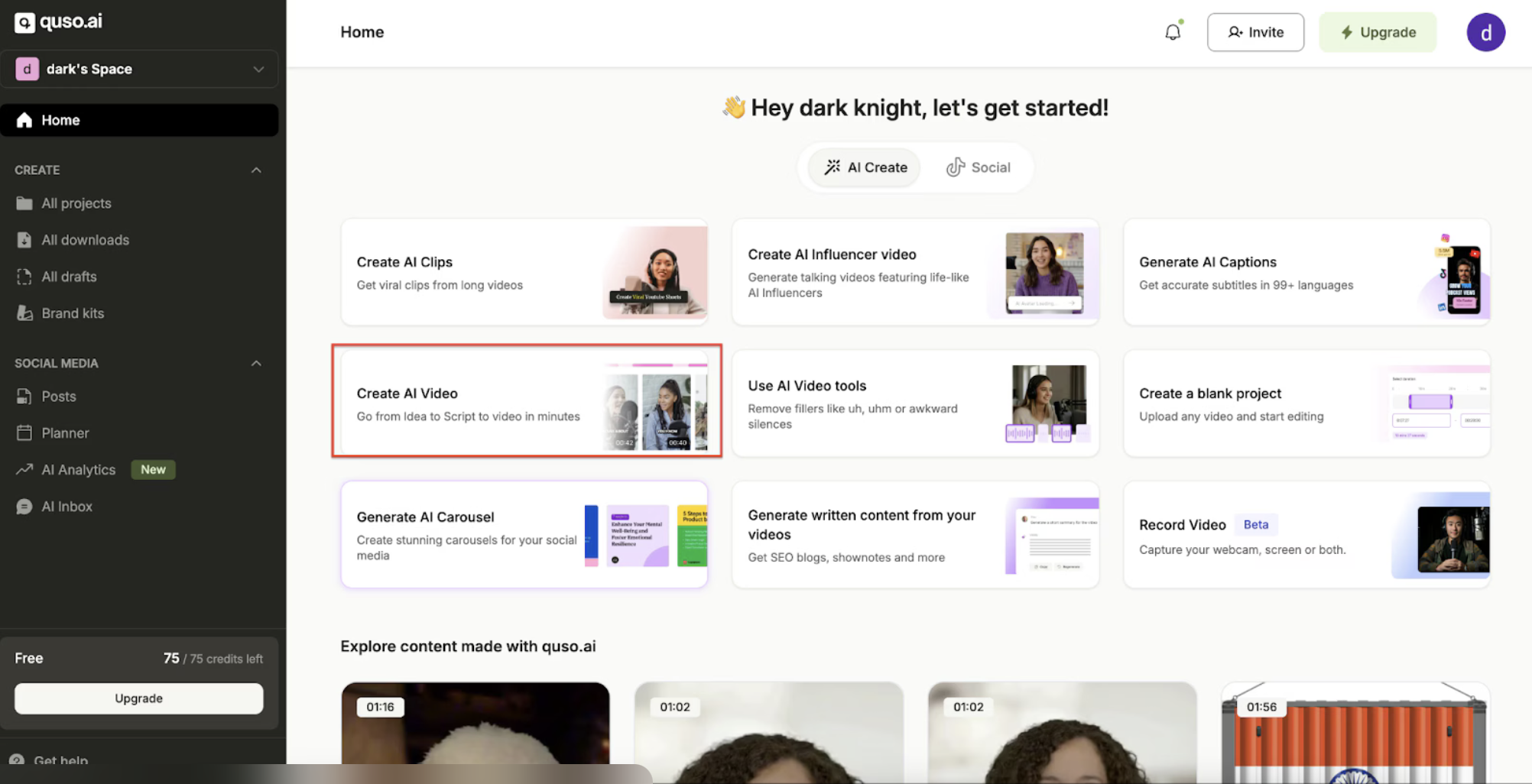The image size is (1532, 784).
Task: Open the 01:56 explore video thumbnail
Action: tap(1355, 734)
